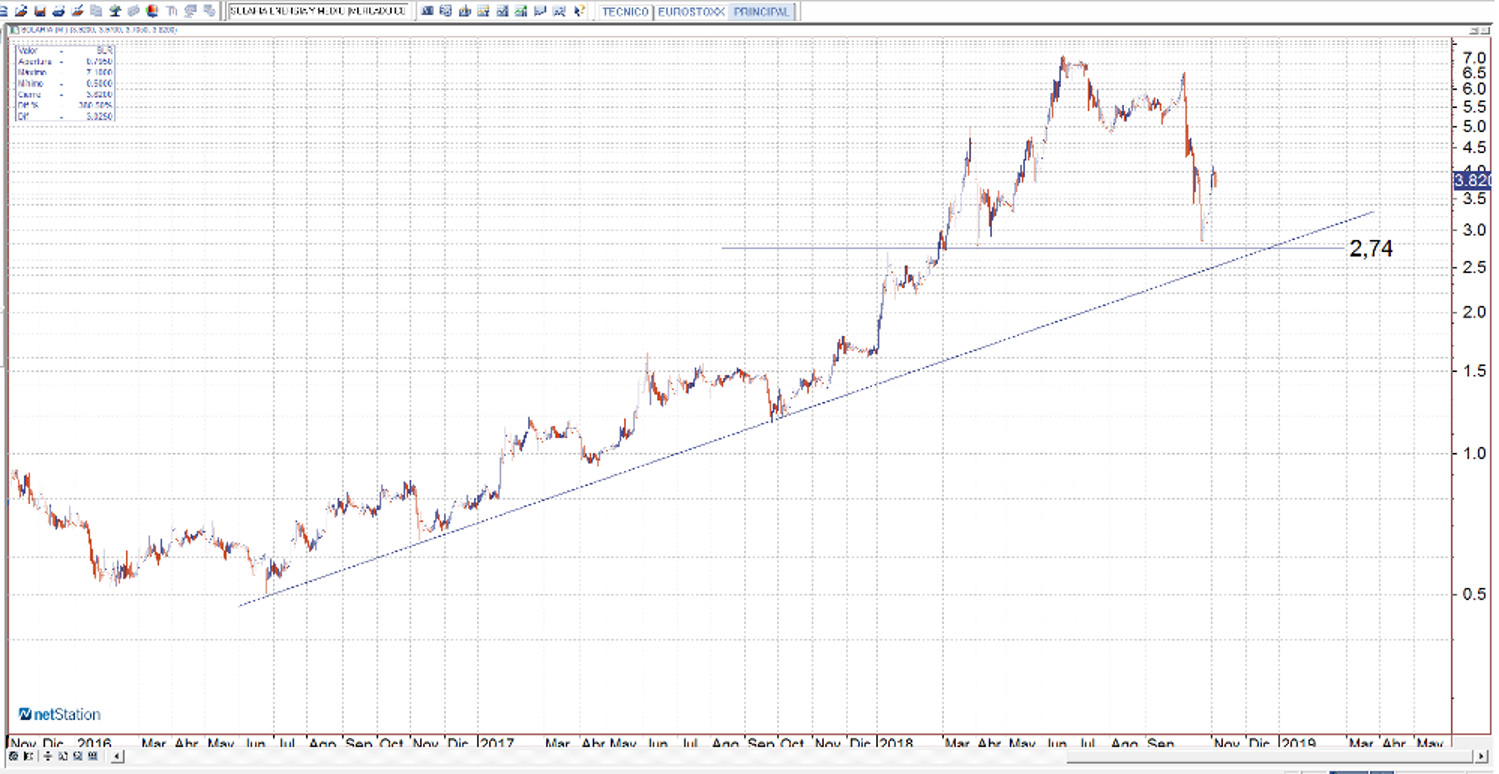The height and width of the screenshot is (774, 1499).
Task: Click the first blue icon right of the symbol field
Action: point(427,11)
